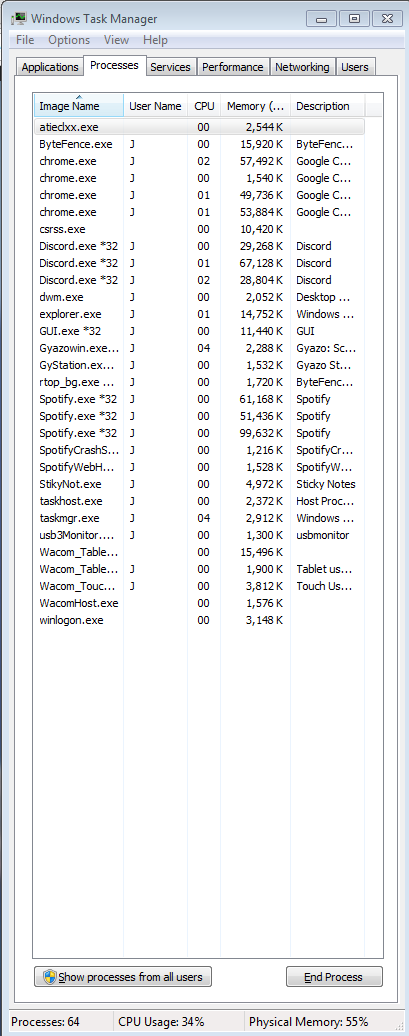
Task: Click the End Process button
Action: coord(334,977)
